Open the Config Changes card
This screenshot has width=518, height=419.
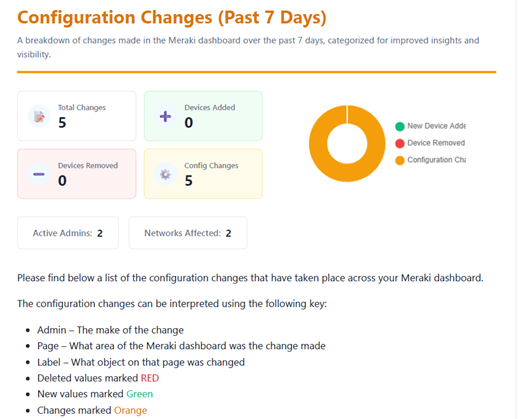click(203, 174)
